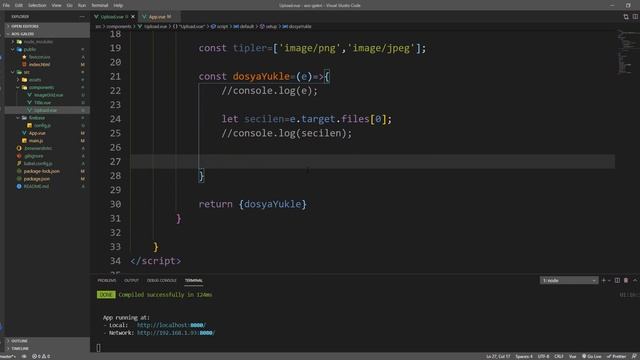Maximize the panel with the chevron icon
The image size is (640, 360).
(635, 281)
